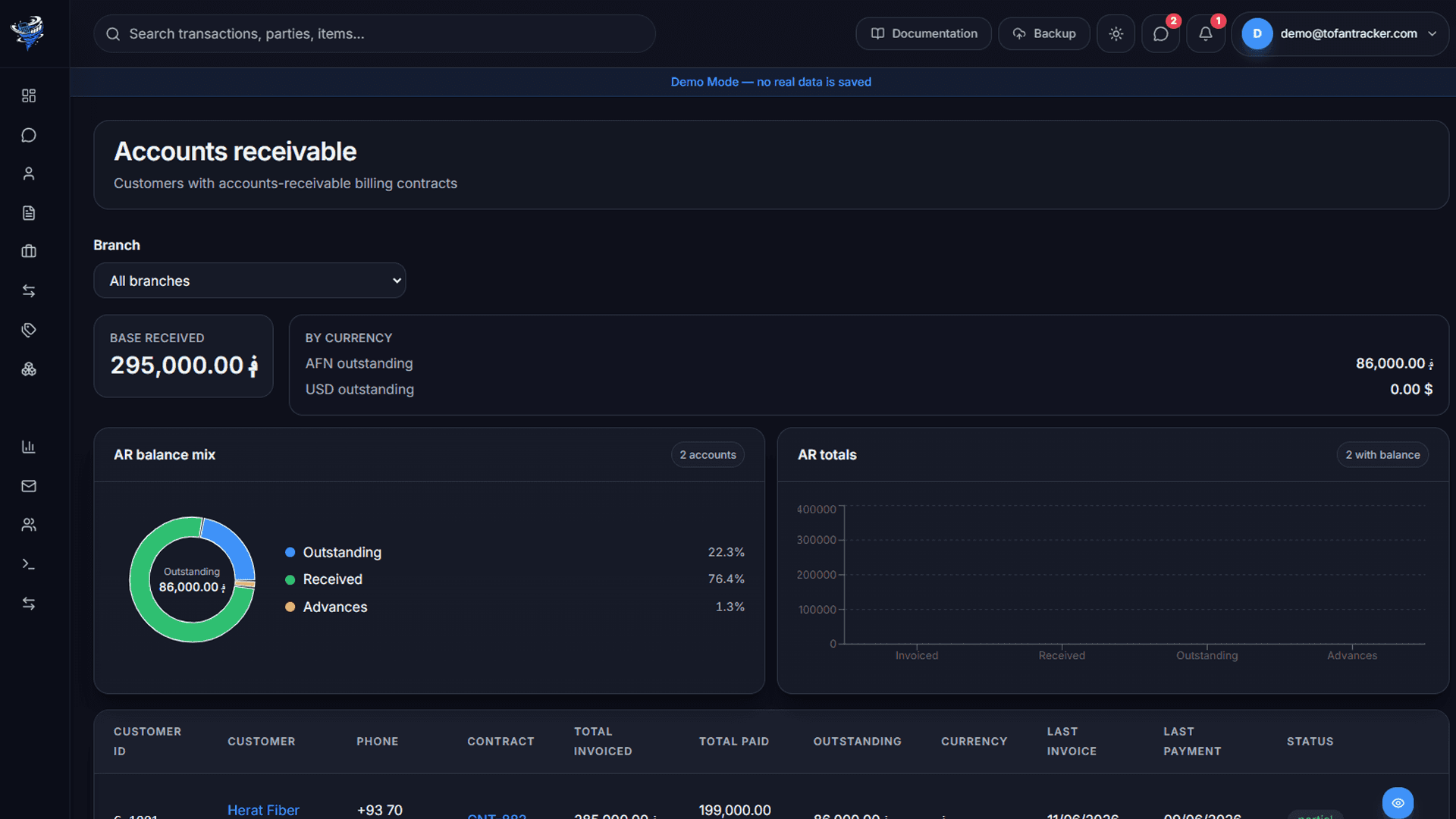The width and height of the screenshot is (1456, 819).
Task: Click the Backup button
Action: point(1043,33)
